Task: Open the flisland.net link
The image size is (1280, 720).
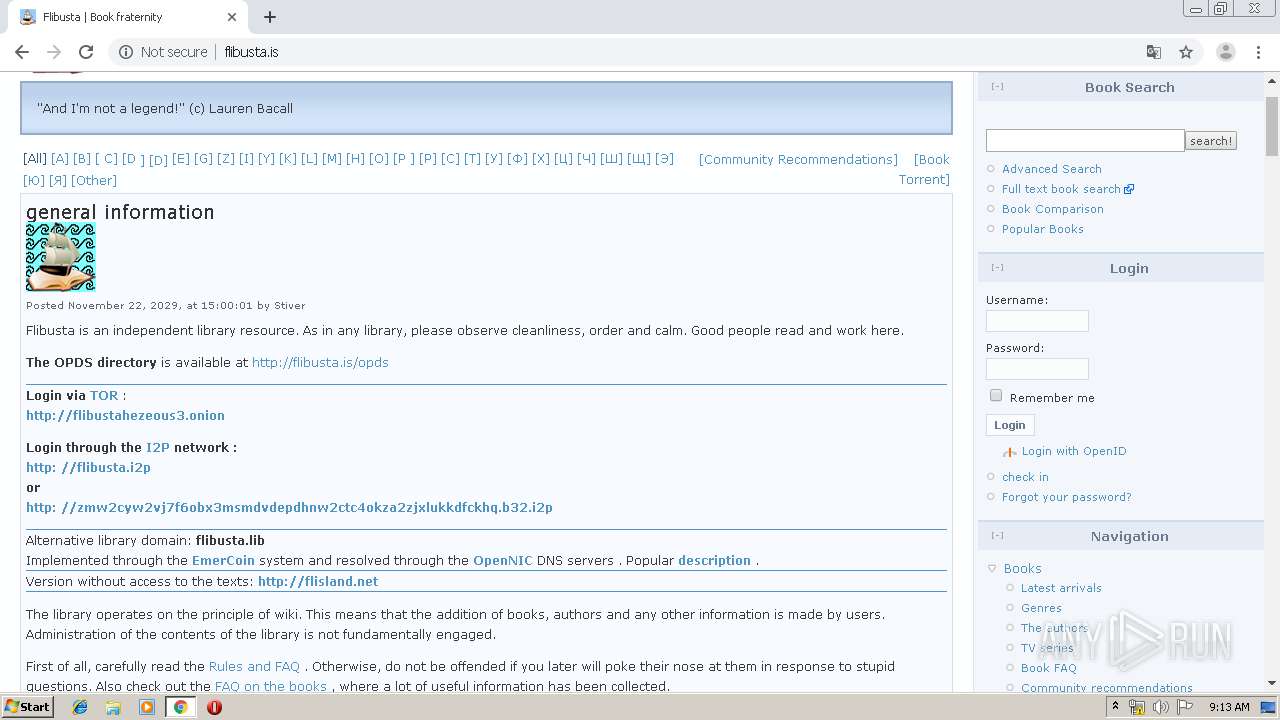Action: 318,581
